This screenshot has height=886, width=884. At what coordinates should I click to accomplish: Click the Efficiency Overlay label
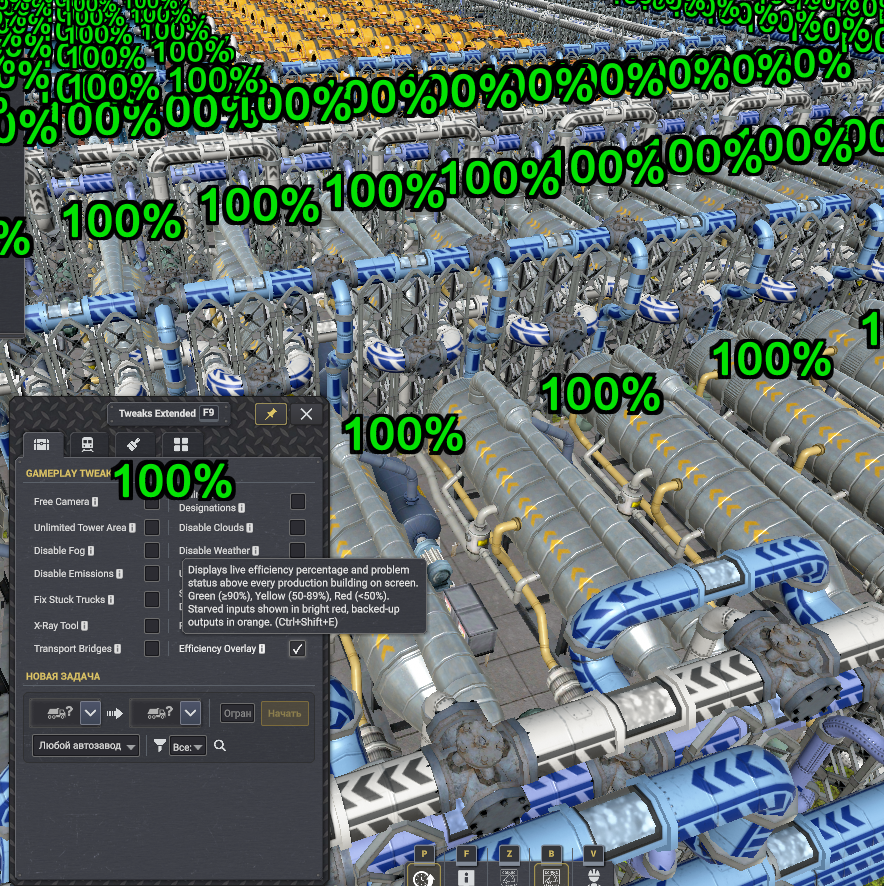pyautogui.click(x=218, y=649)
